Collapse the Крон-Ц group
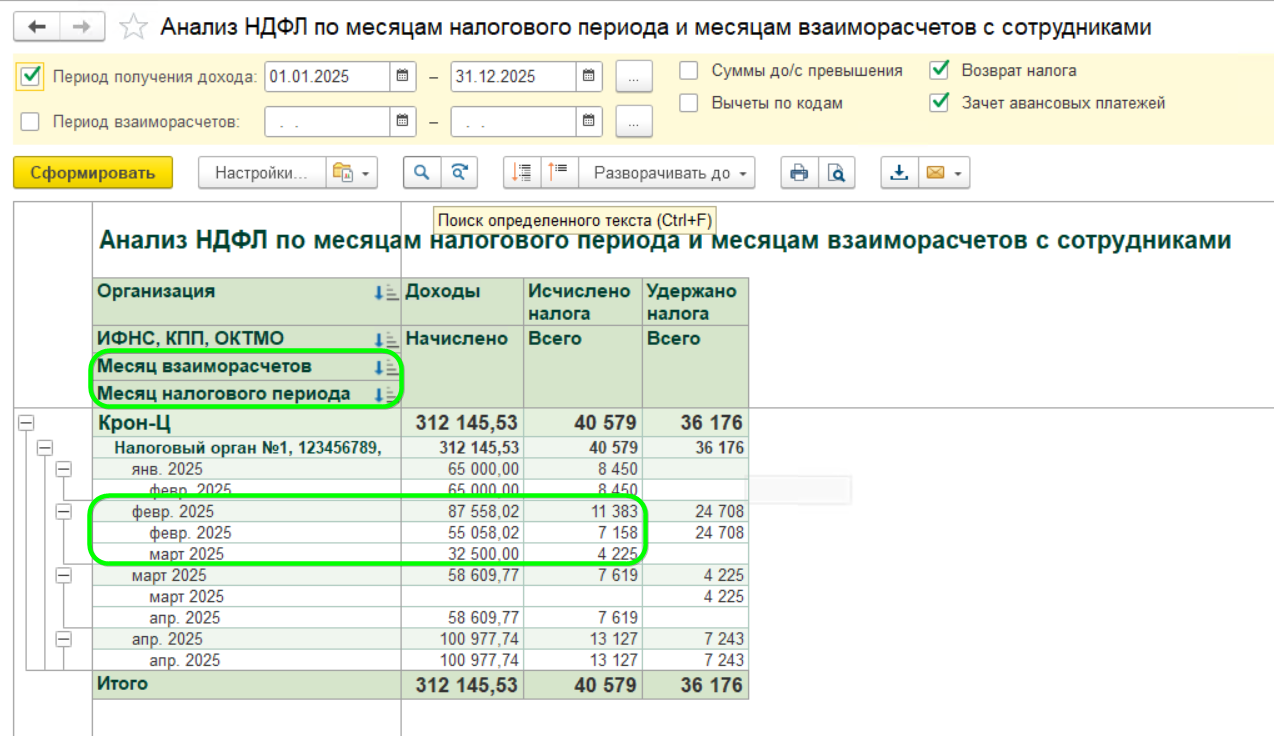Viewport: 1274px width, 736px height. [26, 424]
